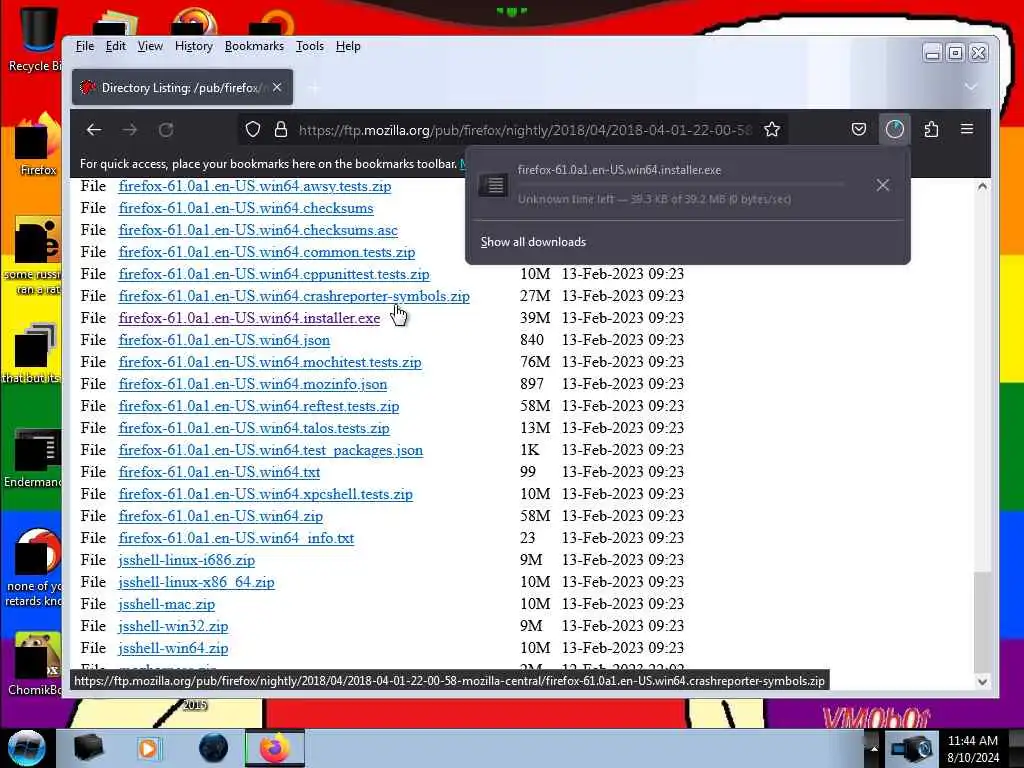Open the Help menu

348,46
